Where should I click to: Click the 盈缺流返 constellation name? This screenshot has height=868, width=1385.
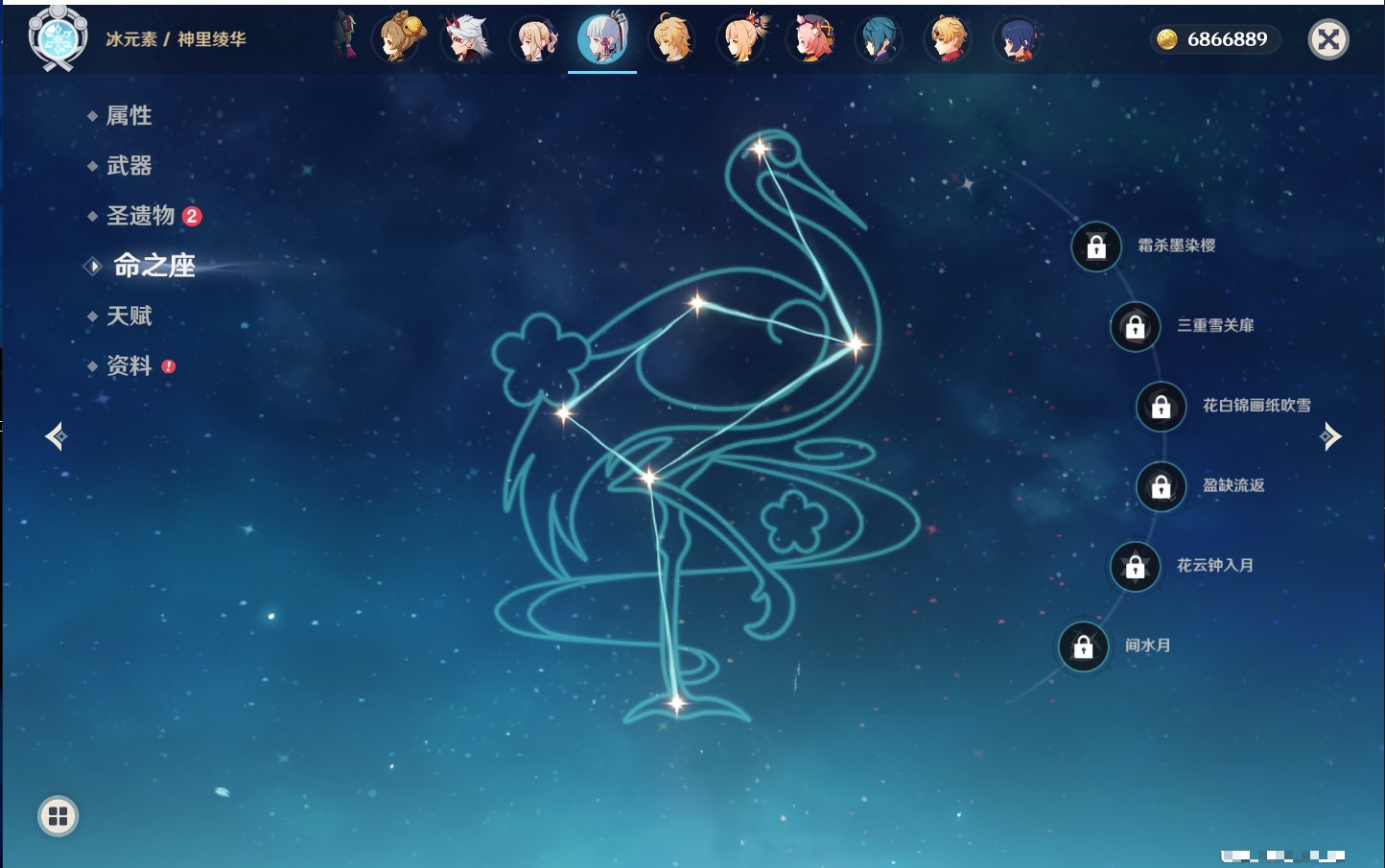[1233, 485]
